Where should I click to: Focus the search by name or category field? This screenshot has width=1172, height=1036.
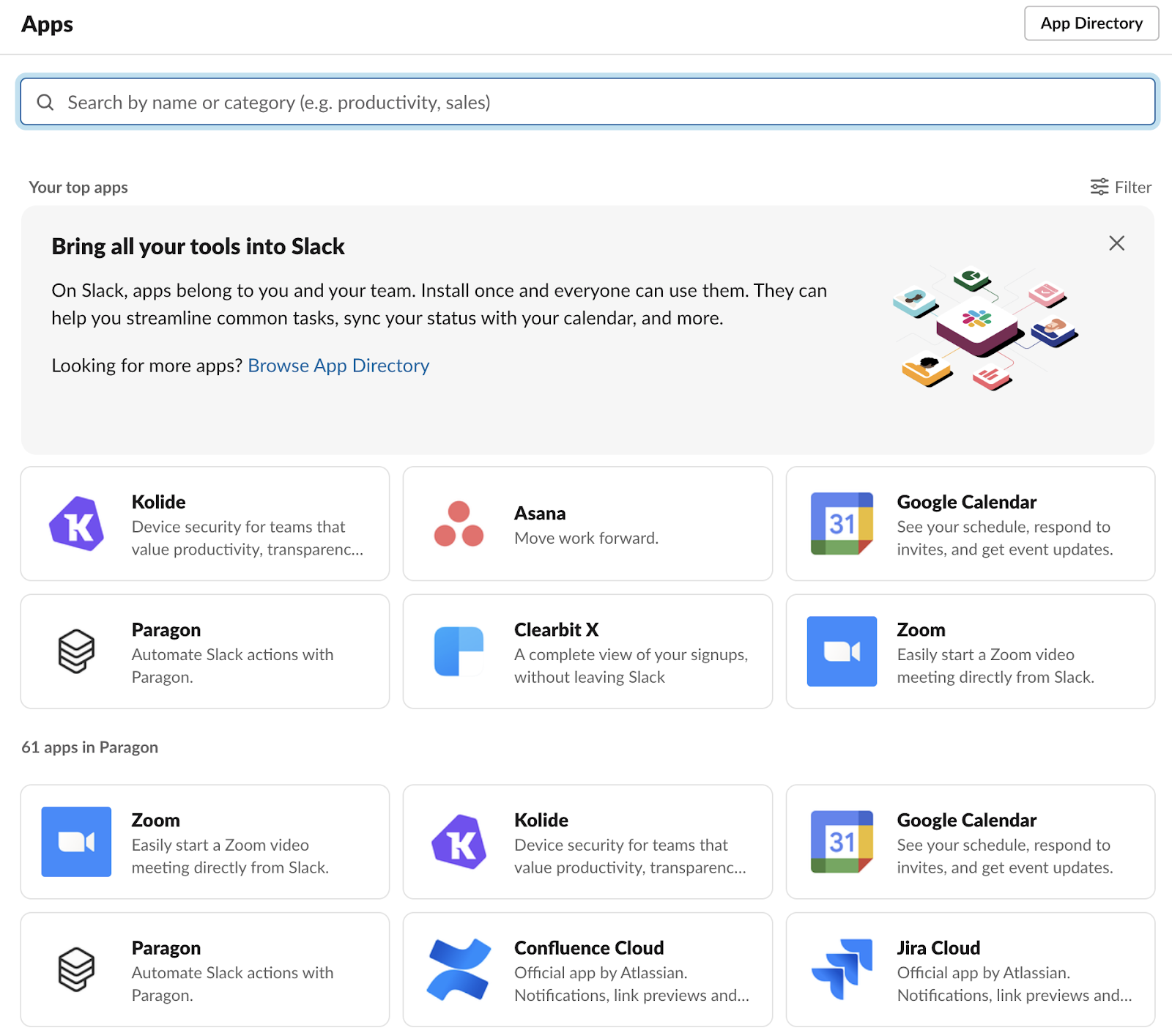(x=587, y=102)
